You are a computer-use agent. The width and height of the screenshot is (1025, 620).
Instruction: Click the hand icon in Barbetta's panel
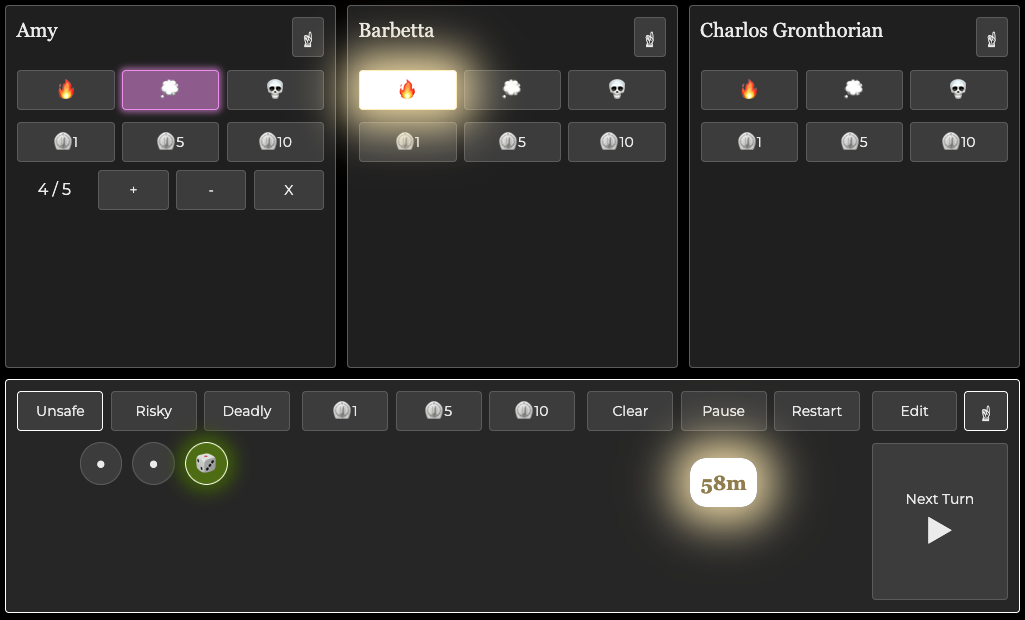click(x=650, y=37)
